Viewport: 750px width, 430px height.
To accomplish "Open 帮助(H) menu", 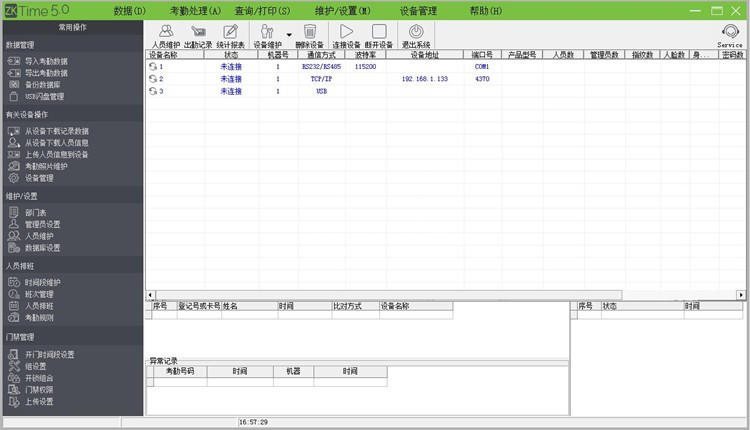I will click(486, 11).
